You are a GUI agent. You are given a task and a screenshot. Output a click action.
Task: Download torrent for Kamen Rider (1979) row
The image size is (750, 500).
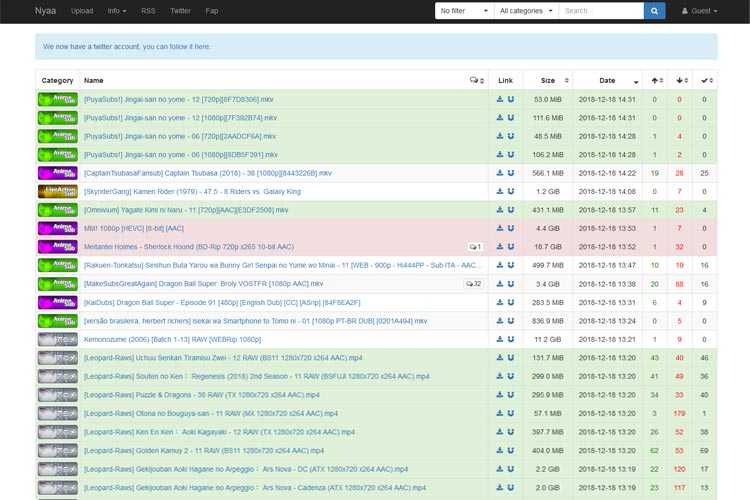click(499, 191)
